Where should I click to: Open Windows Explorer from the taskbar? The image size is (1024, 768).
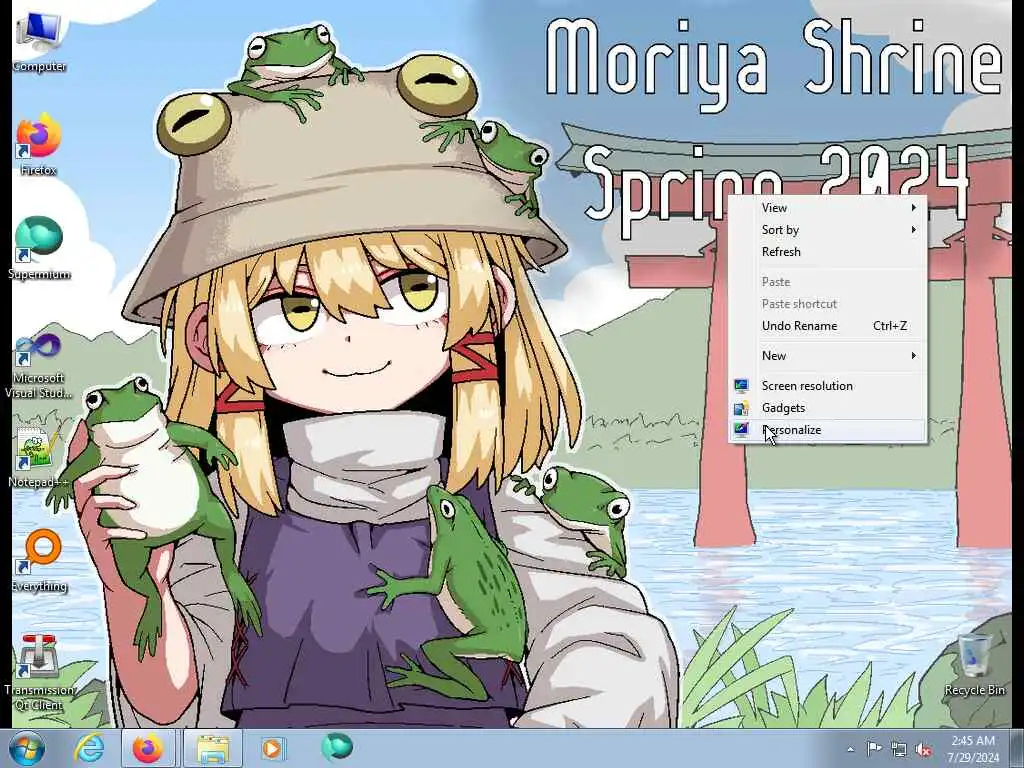coord(213,748)
